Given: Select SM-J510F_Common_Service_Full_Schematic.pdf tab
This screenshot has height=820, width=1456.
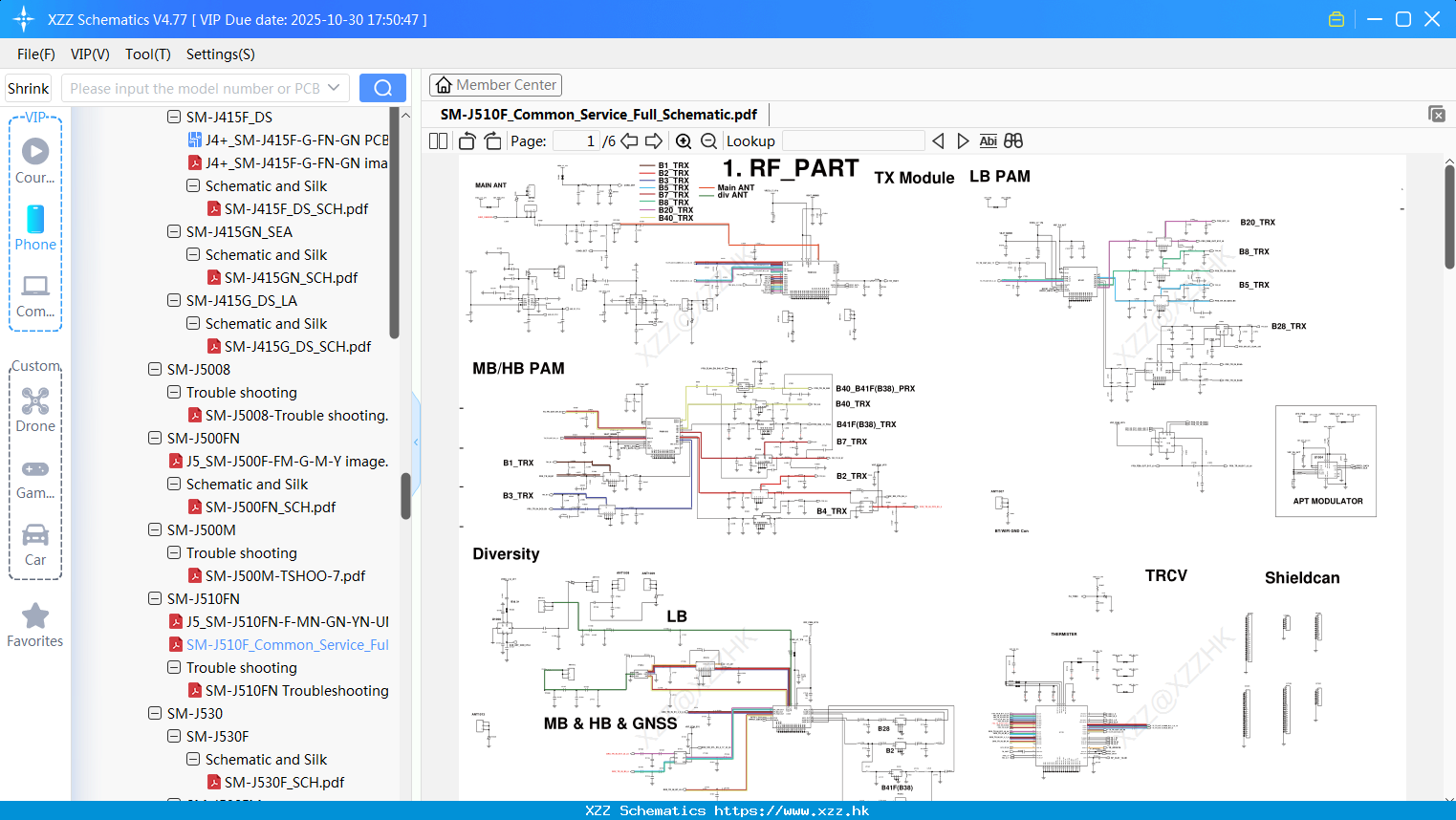Looking at the screenshot, I should tap(598, 114).
